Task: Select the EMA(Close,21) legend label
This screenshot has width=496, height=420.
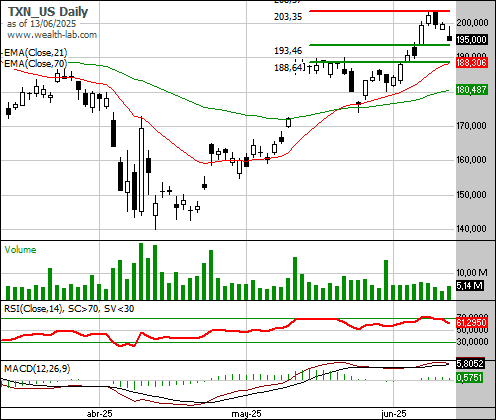Action: (x=36, y=53)
